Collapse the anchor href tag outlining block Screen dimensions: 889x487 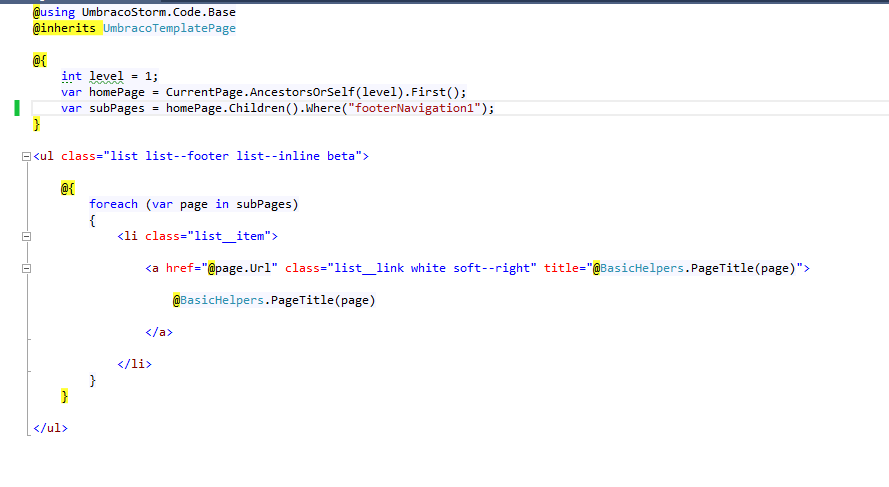tap(26, 268)
